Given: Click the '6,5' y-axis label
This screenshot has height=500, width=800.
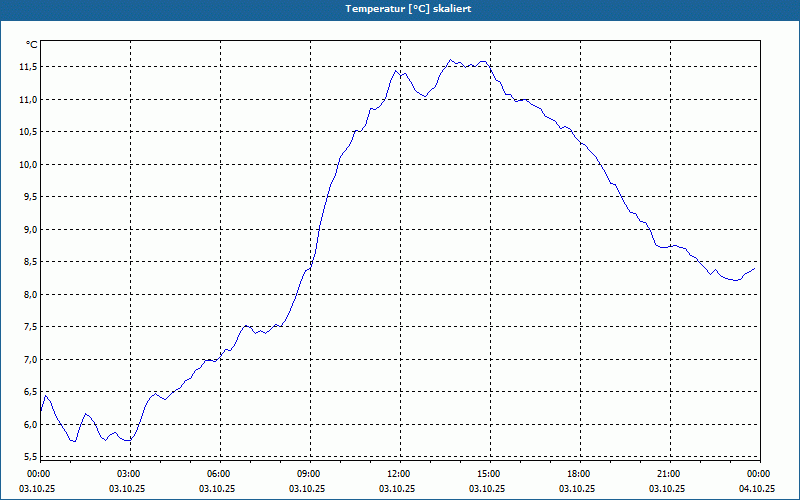Looking at the screenshot, I should [31, 392].
